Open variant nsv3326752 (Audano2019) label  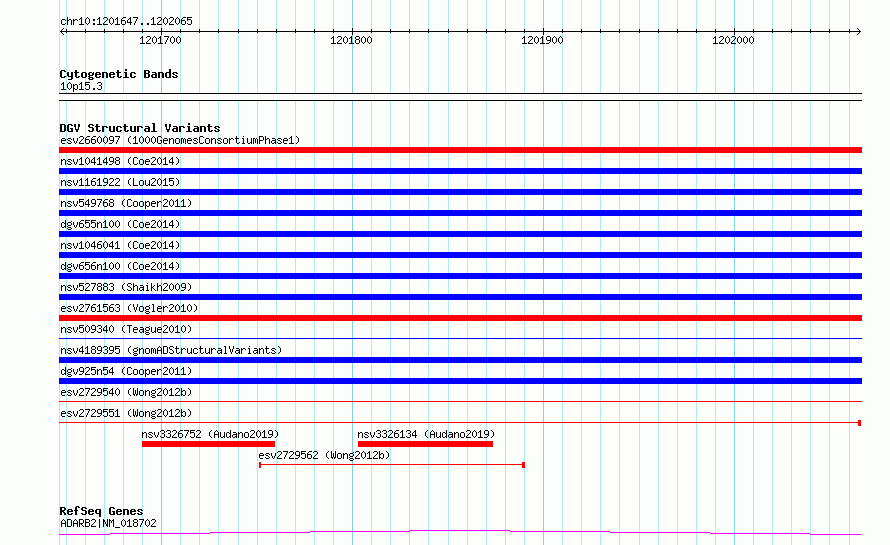pos(210,434)
